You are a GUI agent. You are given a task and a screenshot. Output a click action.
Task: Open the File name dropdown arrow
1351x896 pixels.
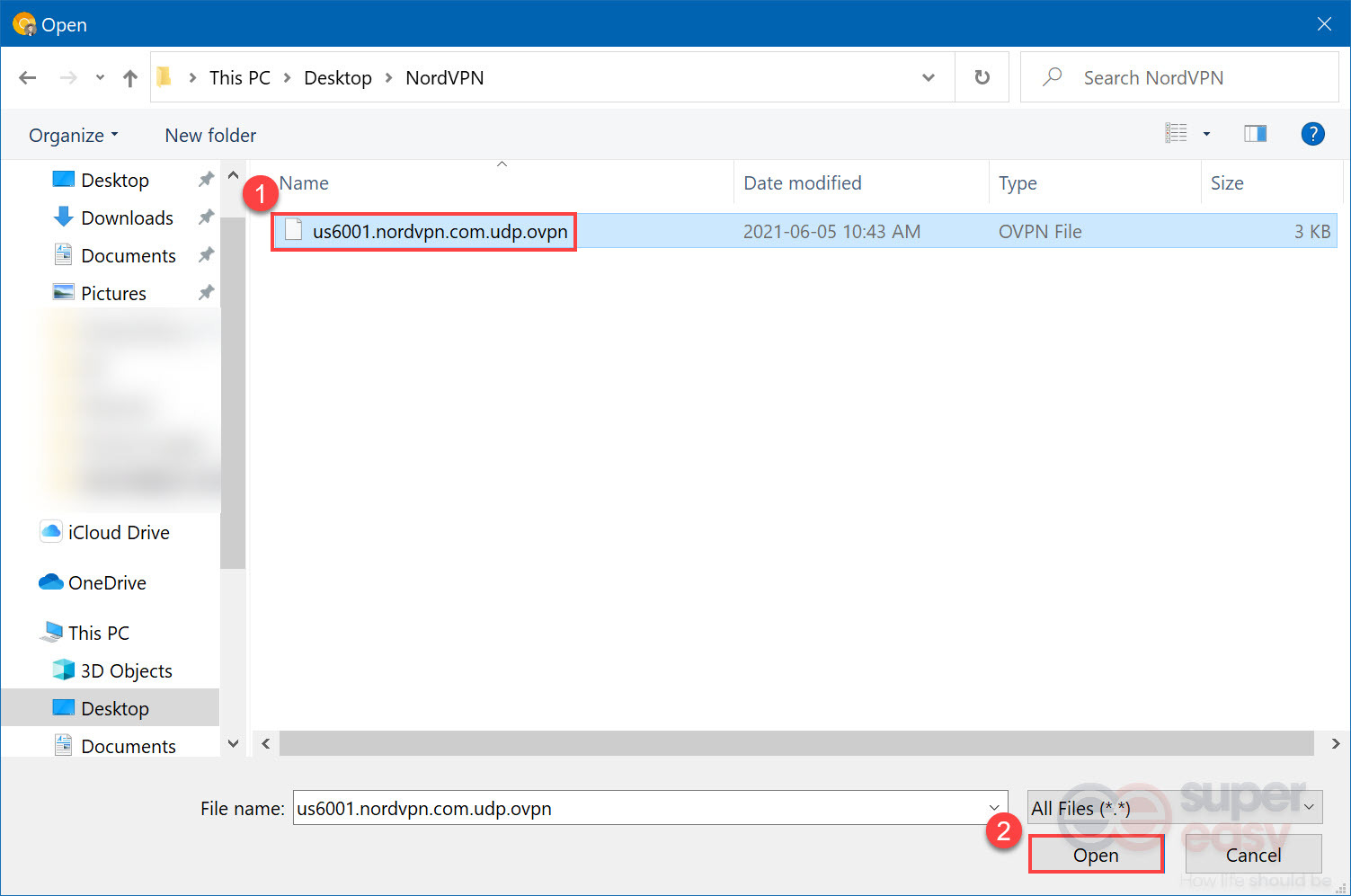click(994, 808)
